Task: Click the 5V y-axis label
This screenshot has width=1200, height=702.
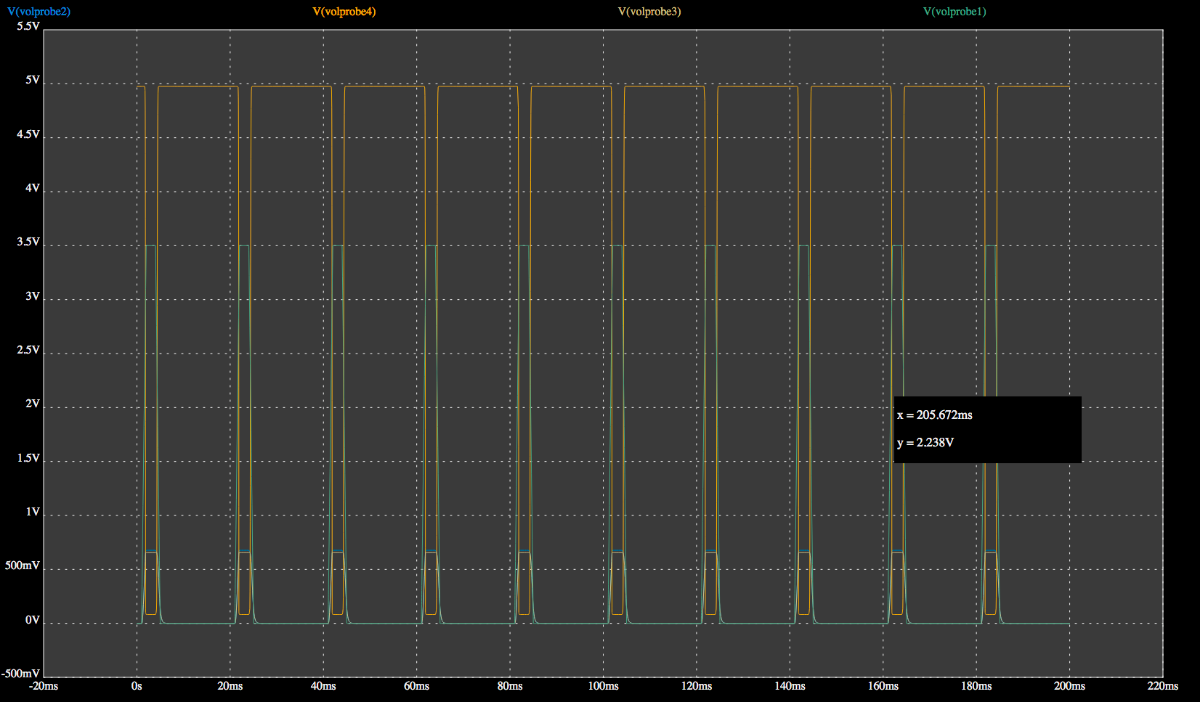Action: point(31,81)
